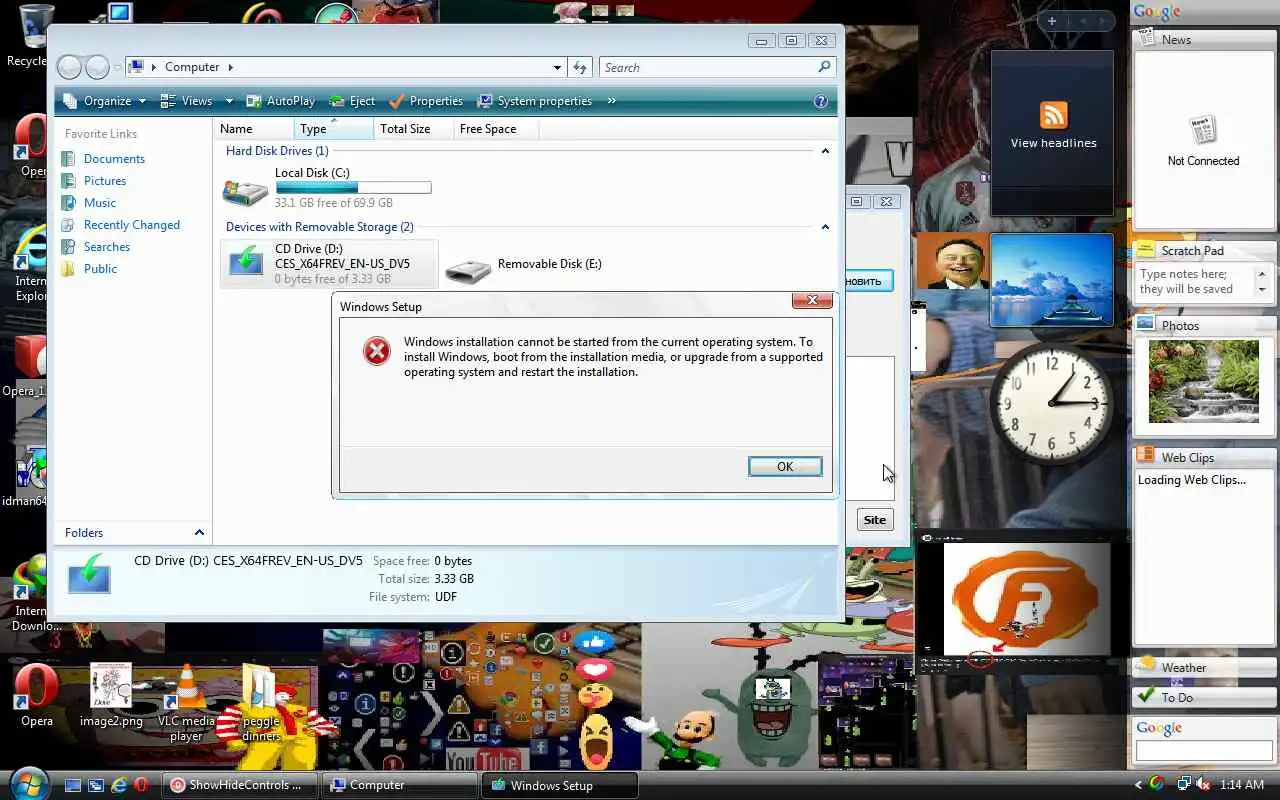Click the analog clock gadget
The image size is (1280, 800).
click(1052, 403)
